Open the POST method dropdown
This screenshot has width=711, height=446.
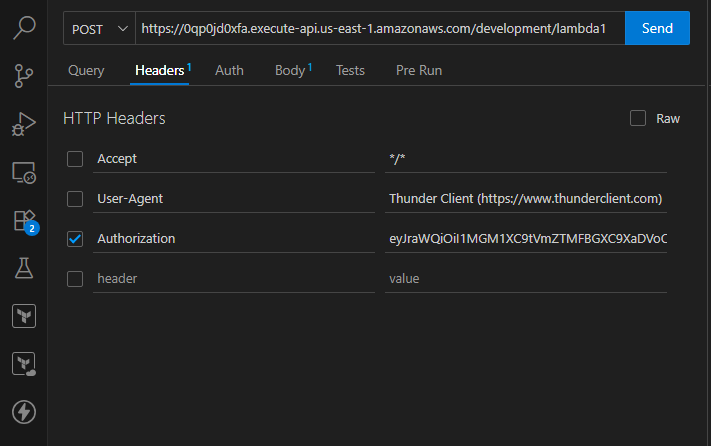pyautogui.click(x=99, y=29)
